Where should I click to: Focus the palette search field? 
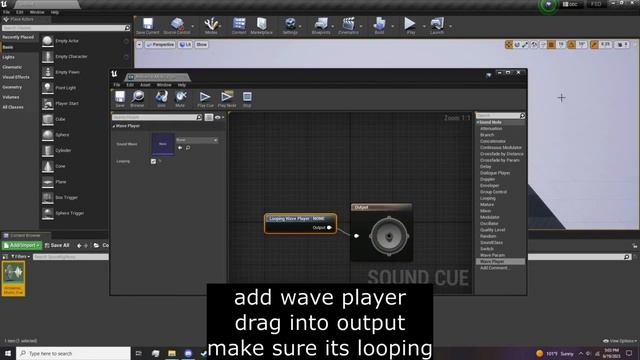500,116
